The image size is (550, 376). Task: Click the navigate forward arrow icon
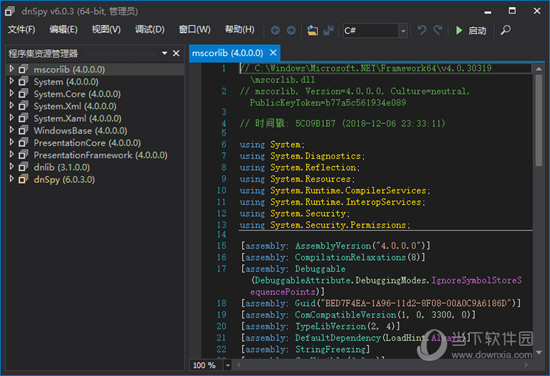291,31
